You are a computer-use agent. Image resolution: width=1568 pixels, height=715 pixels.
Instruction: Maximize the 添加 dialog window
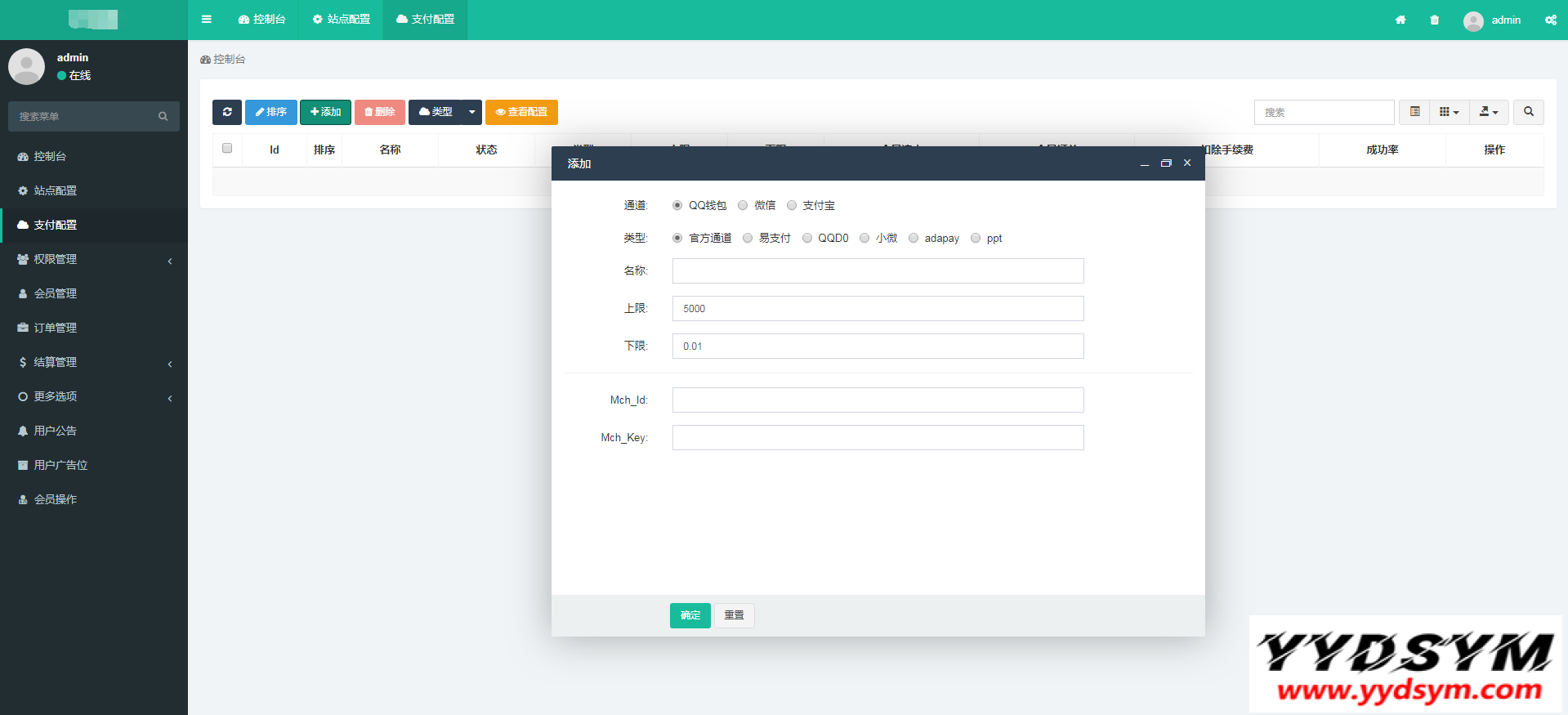(x=1166, y=163)
